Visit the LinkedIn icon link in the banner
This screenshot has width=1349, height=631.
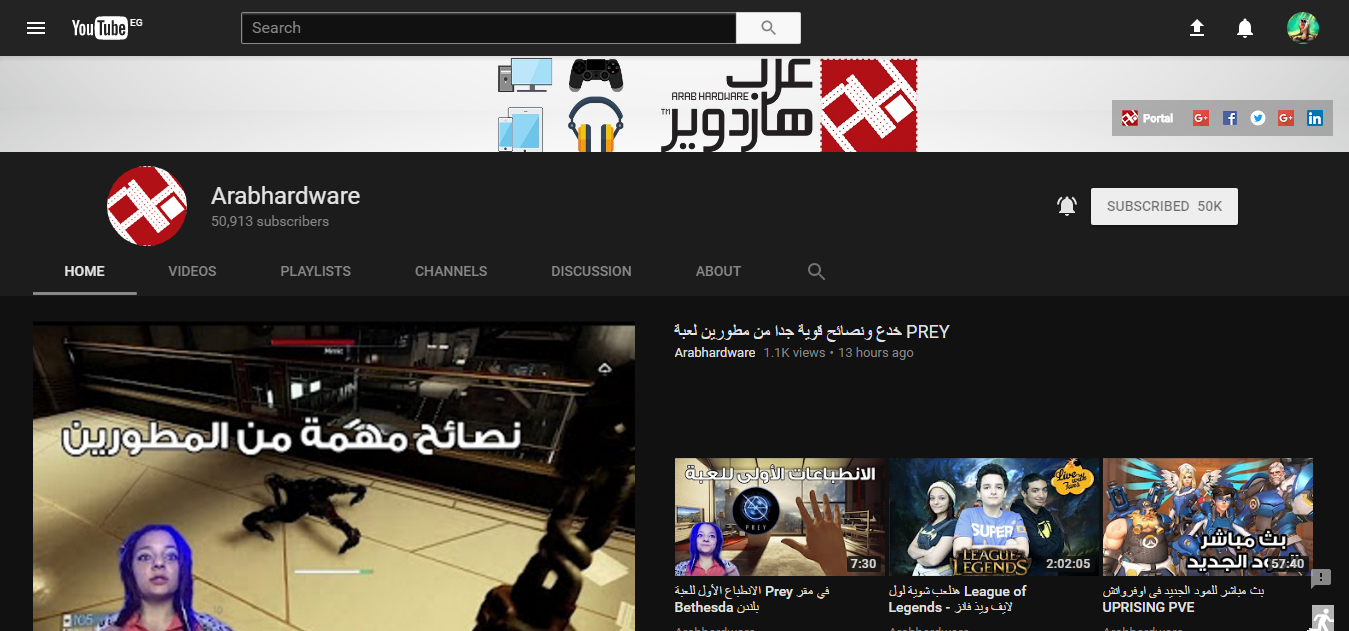click(x=1314, y=118)
